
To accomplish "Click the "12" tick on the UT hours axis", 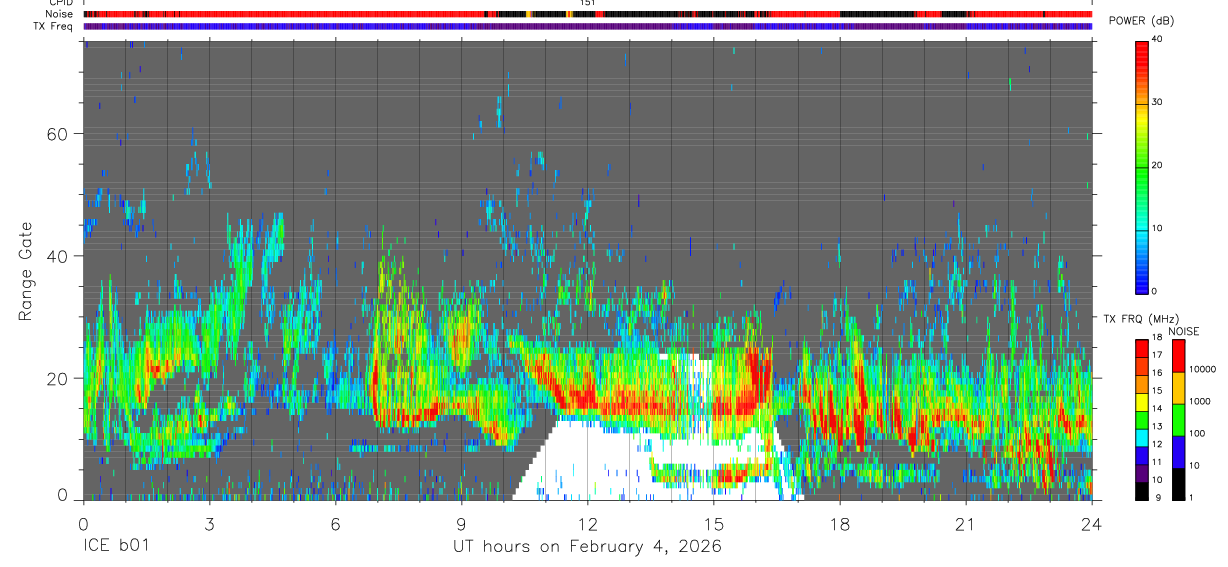I will 587,523.
